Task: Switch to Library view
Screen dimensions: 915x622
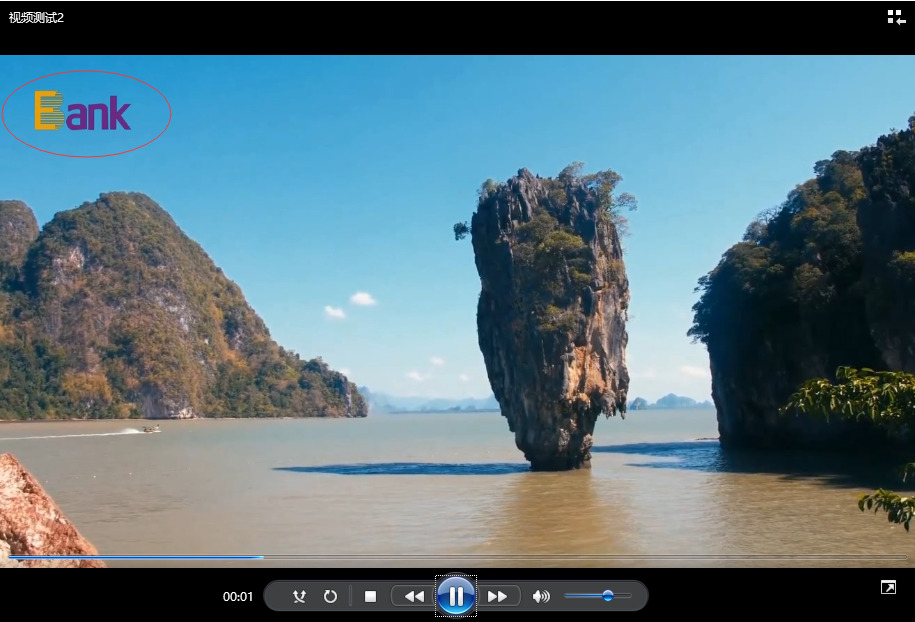Action: pyautogui.click(x=895, y=17)
